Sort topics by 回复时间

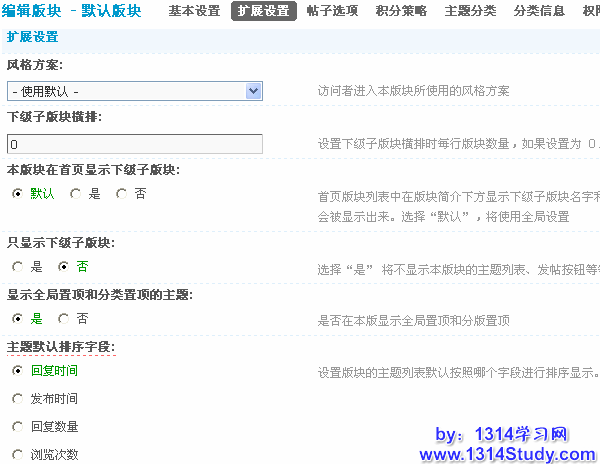[17, 370]
